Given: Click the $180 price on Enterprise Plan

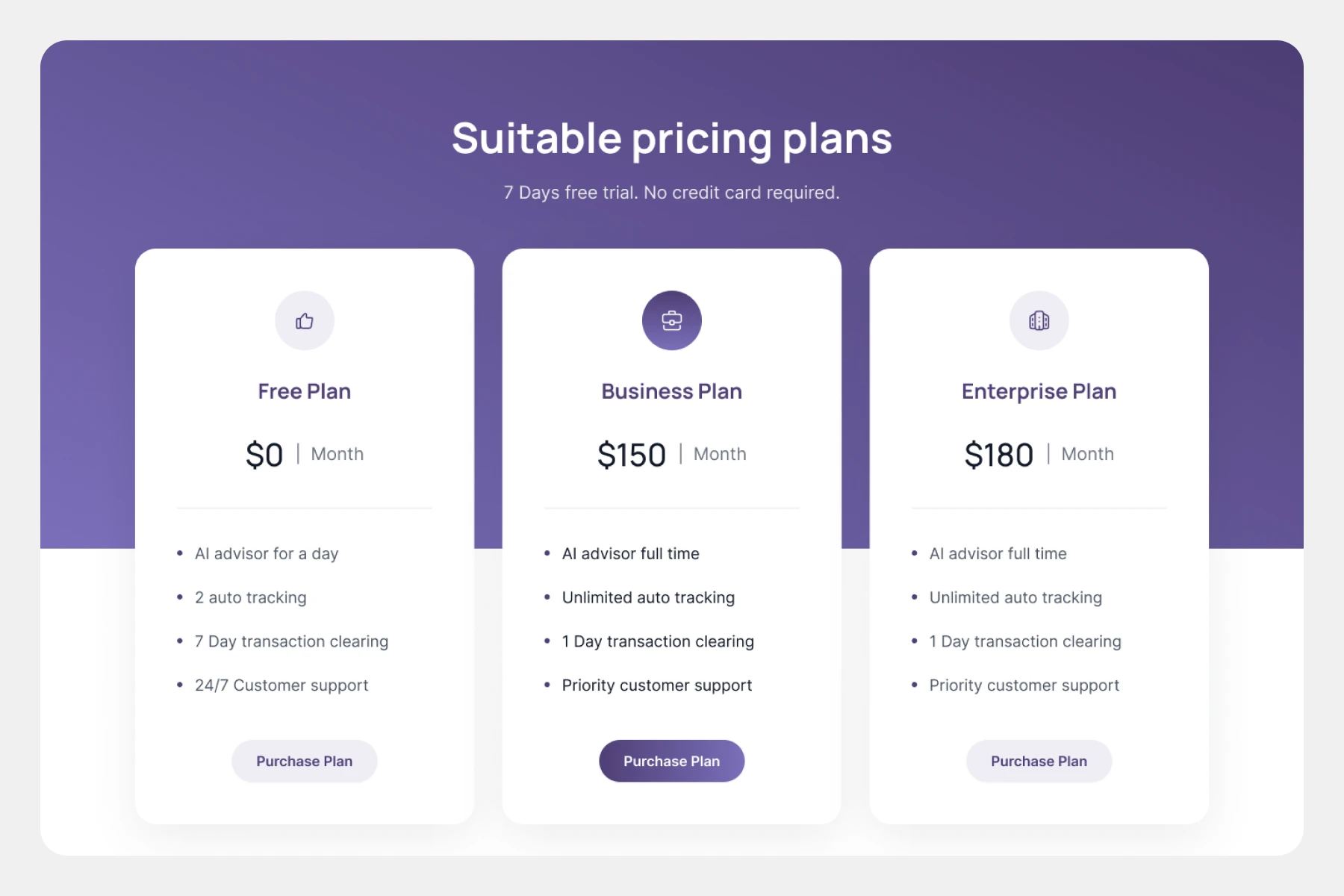Looking at the screenshot, I should click(x=999, y=455).
